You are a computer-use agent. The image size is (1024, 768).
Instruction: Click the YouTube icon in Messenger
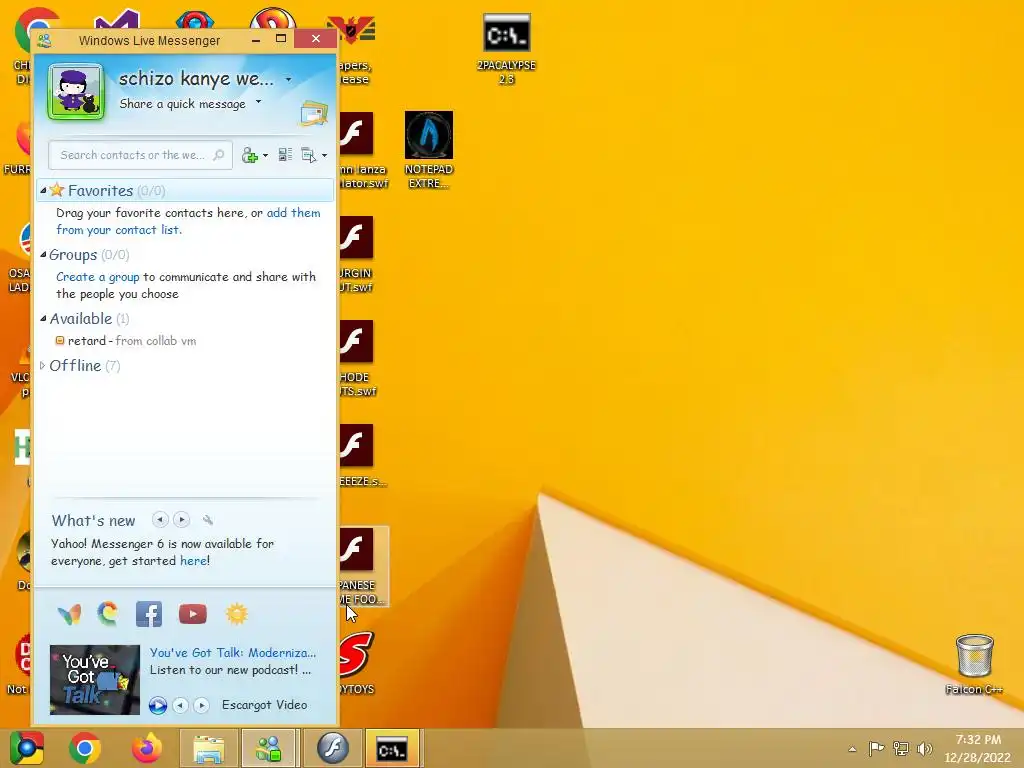tap(193, 615)
